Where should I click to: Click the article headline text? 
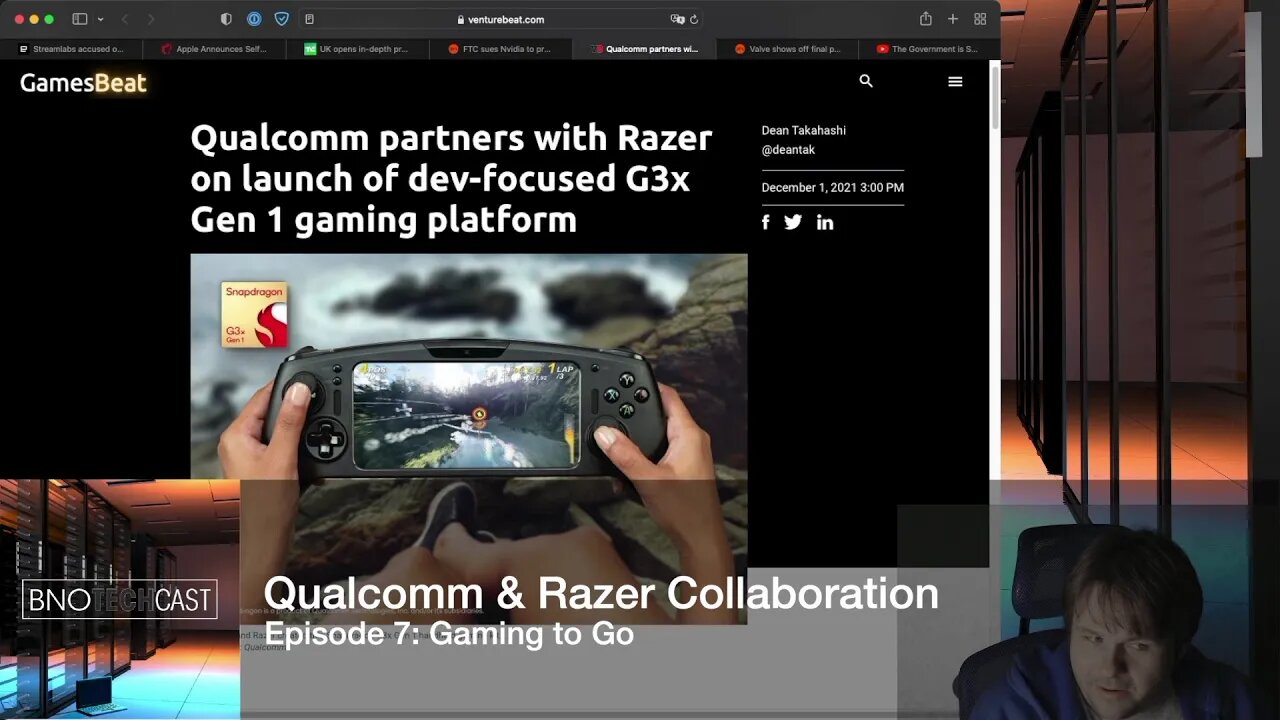tap(452, 179)
